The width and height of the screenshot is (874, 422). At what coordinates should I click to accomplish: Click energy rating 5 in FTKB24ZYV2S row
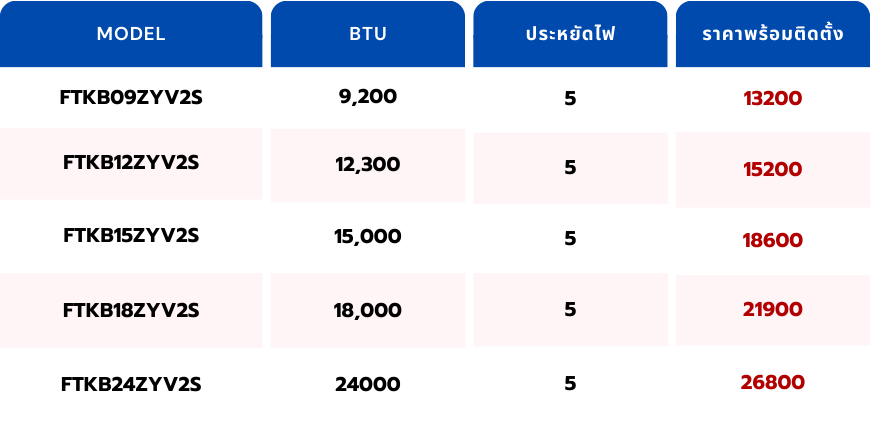[x=570, y=383]
